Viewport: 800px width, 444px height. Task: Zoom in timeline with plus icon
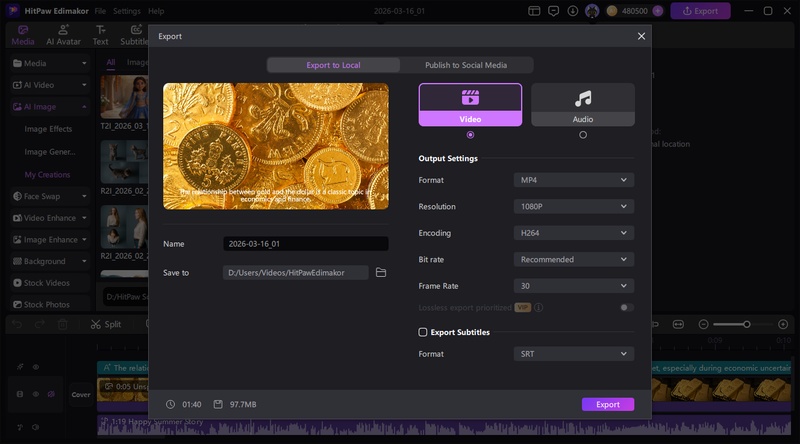783,324
